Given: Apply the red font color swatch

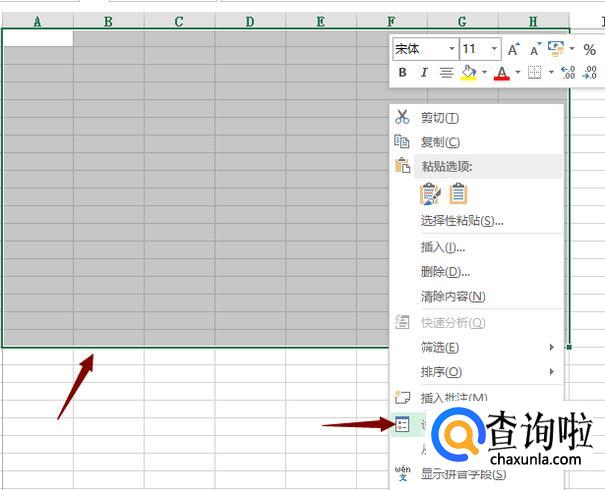Looking at the screenshot, I should 502,73.
